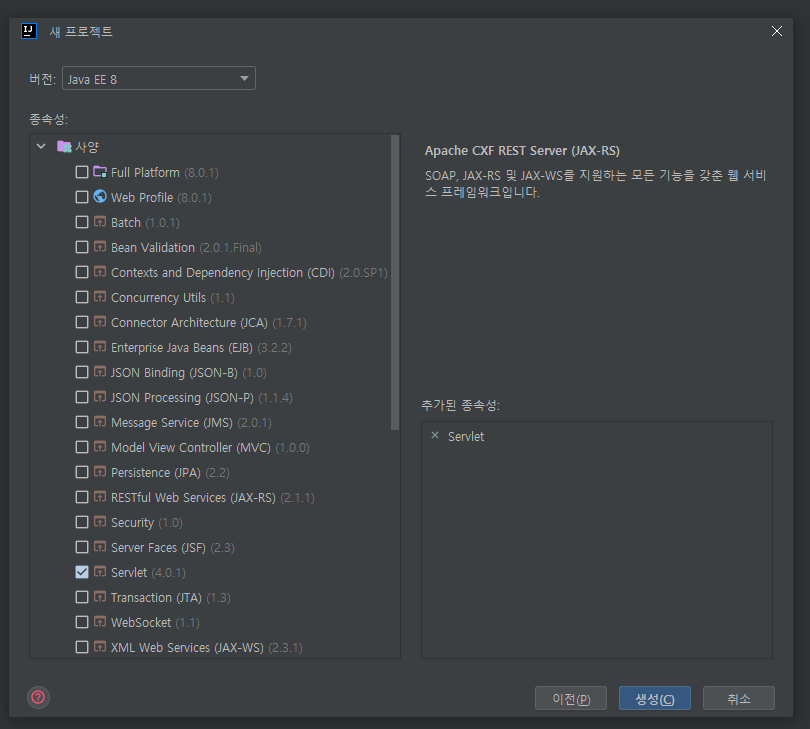Close the 새 프로젝트 dialog
This screenshot has height=729, width=810.
click(776, 31)
